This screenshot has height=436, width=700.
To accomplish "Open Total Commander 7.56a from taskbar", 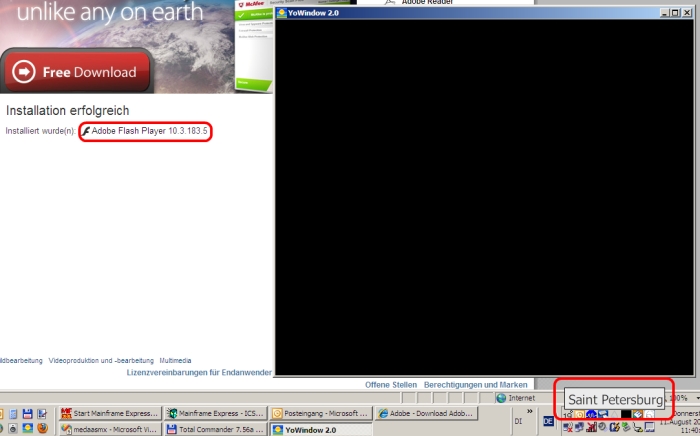I will tap(214, 430).
